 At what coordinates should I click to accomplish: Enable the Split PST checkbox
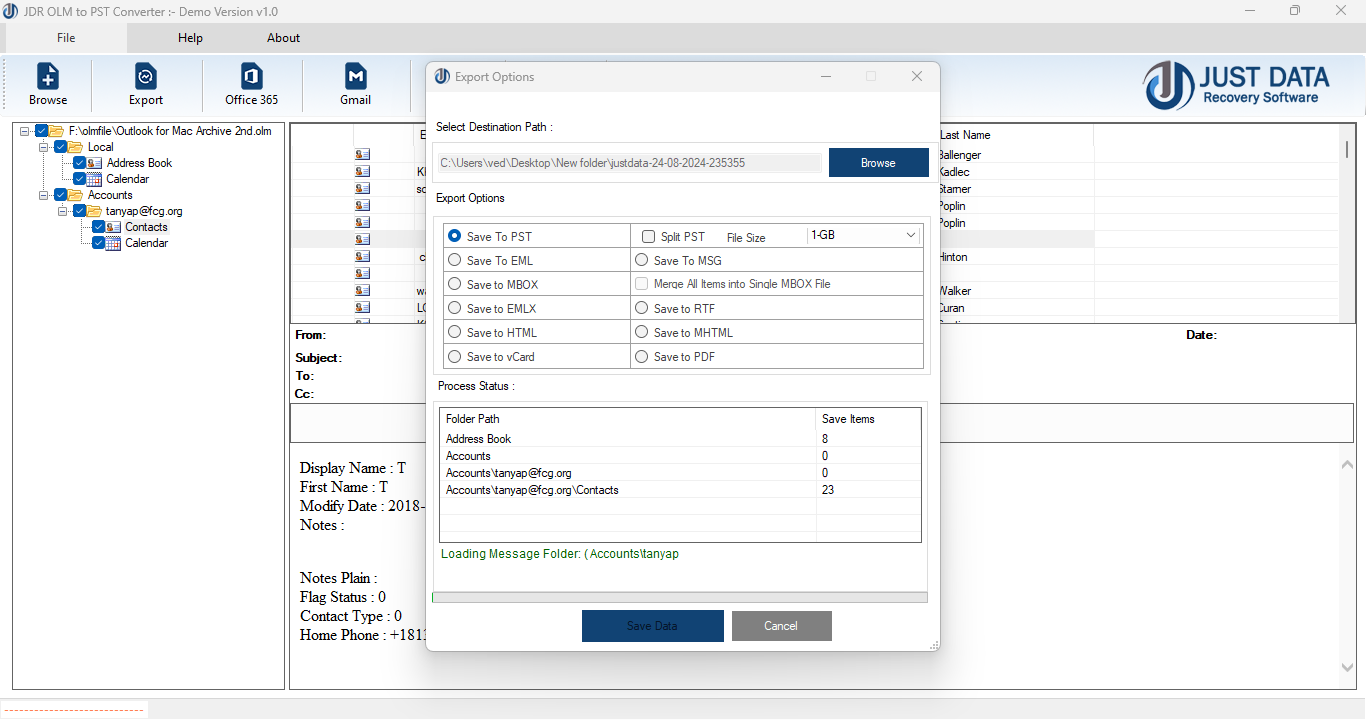click(x=648, y=236)
